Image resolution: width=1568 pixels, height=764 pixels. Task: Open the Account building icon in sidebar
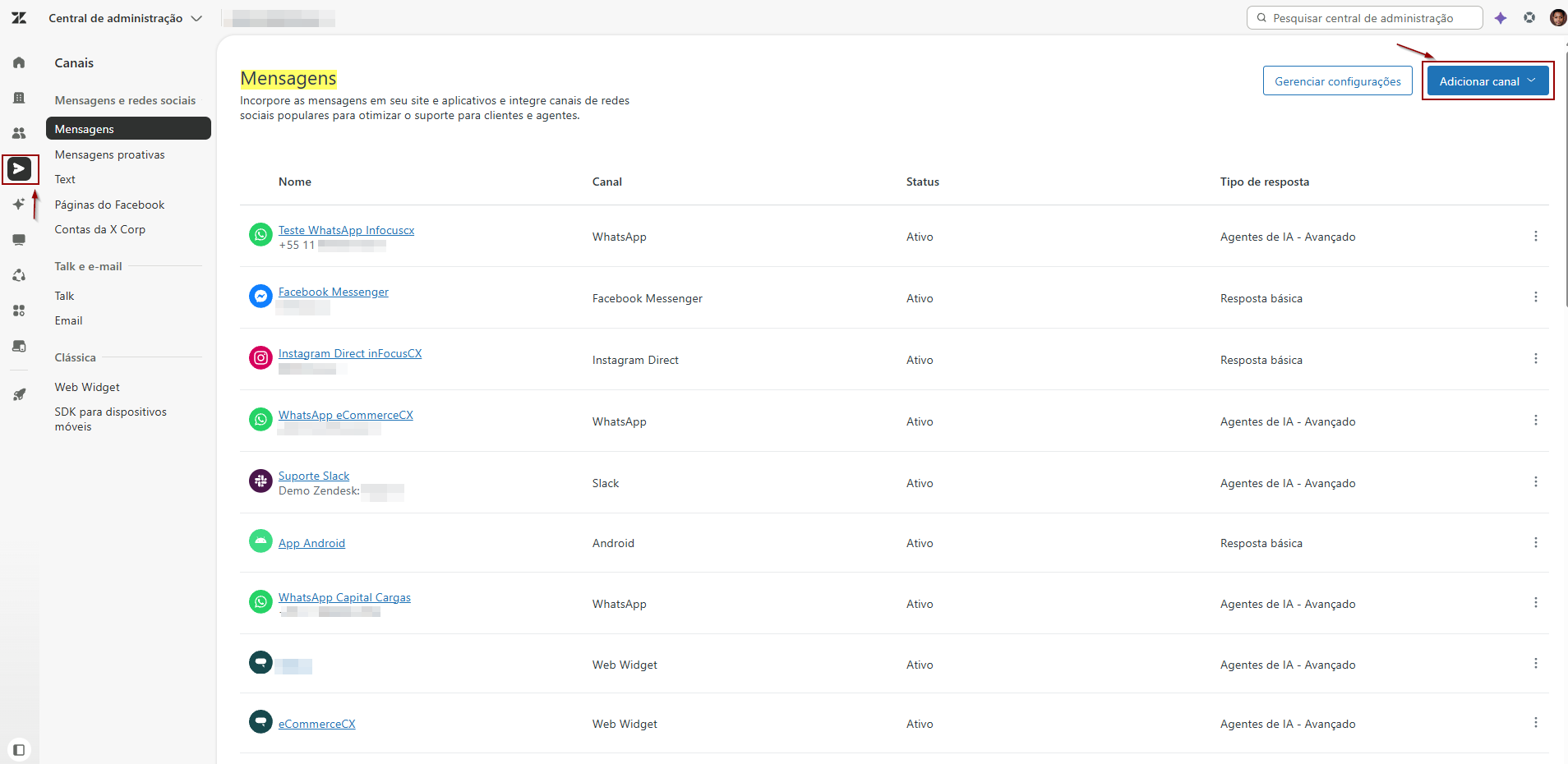click(19, 98)
